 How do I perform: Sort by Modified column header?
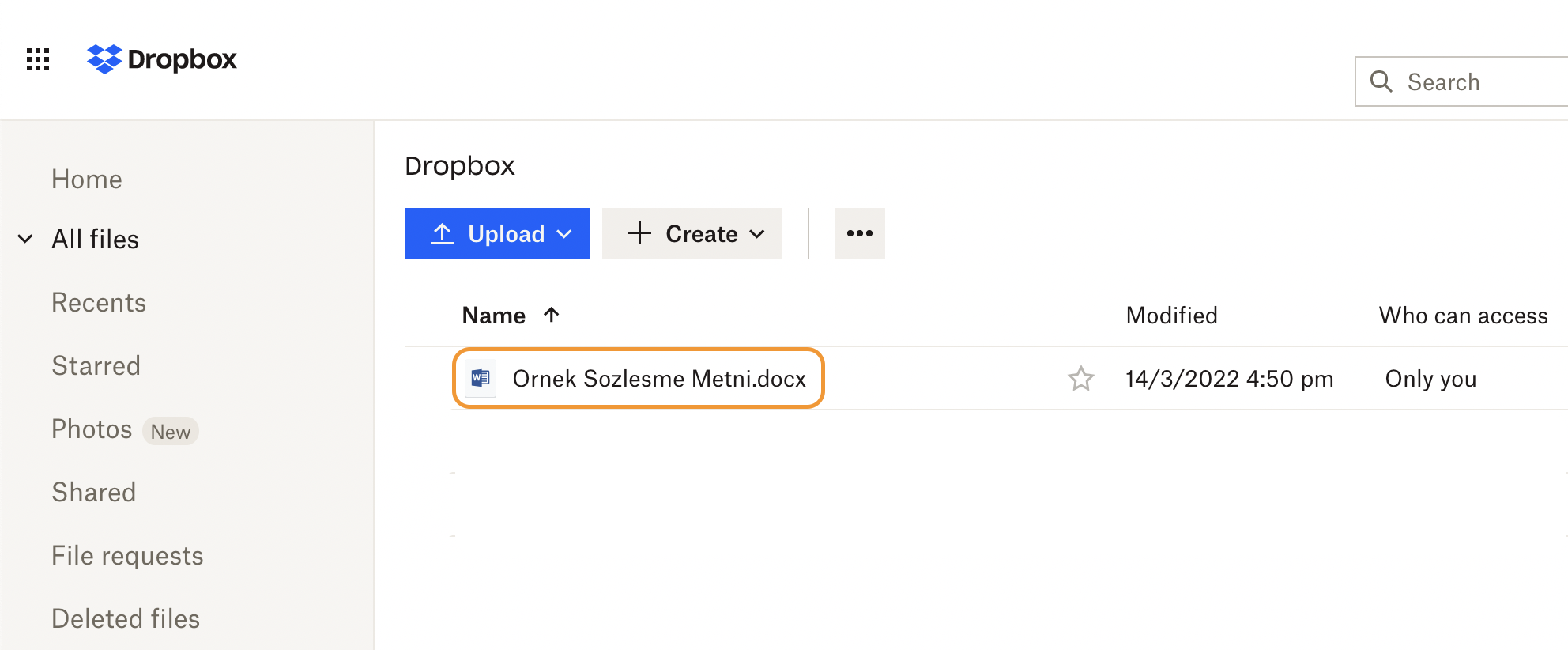(x=1171, y=316)
